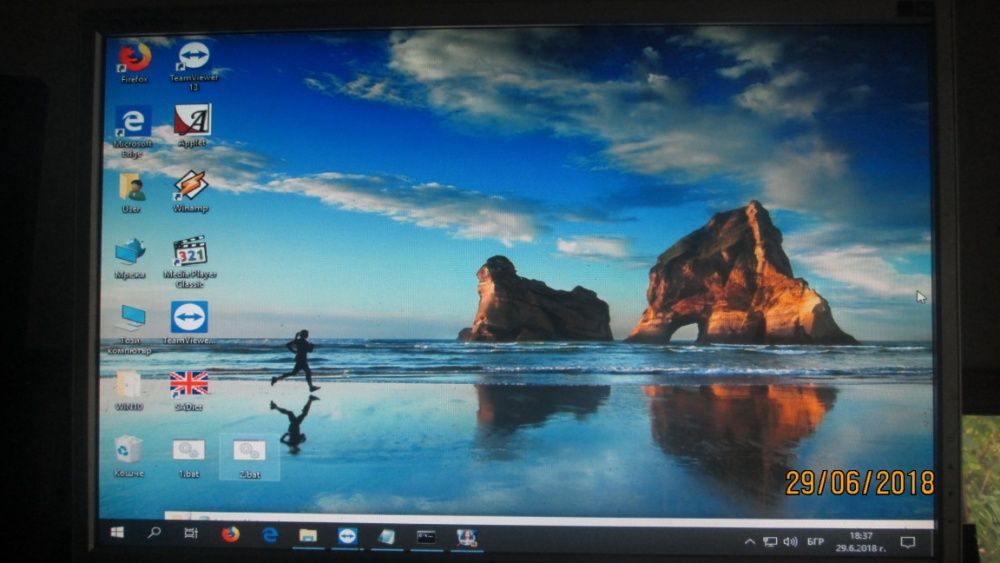Select the SADict British flag icon
Image resolution: width=1000 pixels, height=563 pixels.
click(x=189, y=390)
